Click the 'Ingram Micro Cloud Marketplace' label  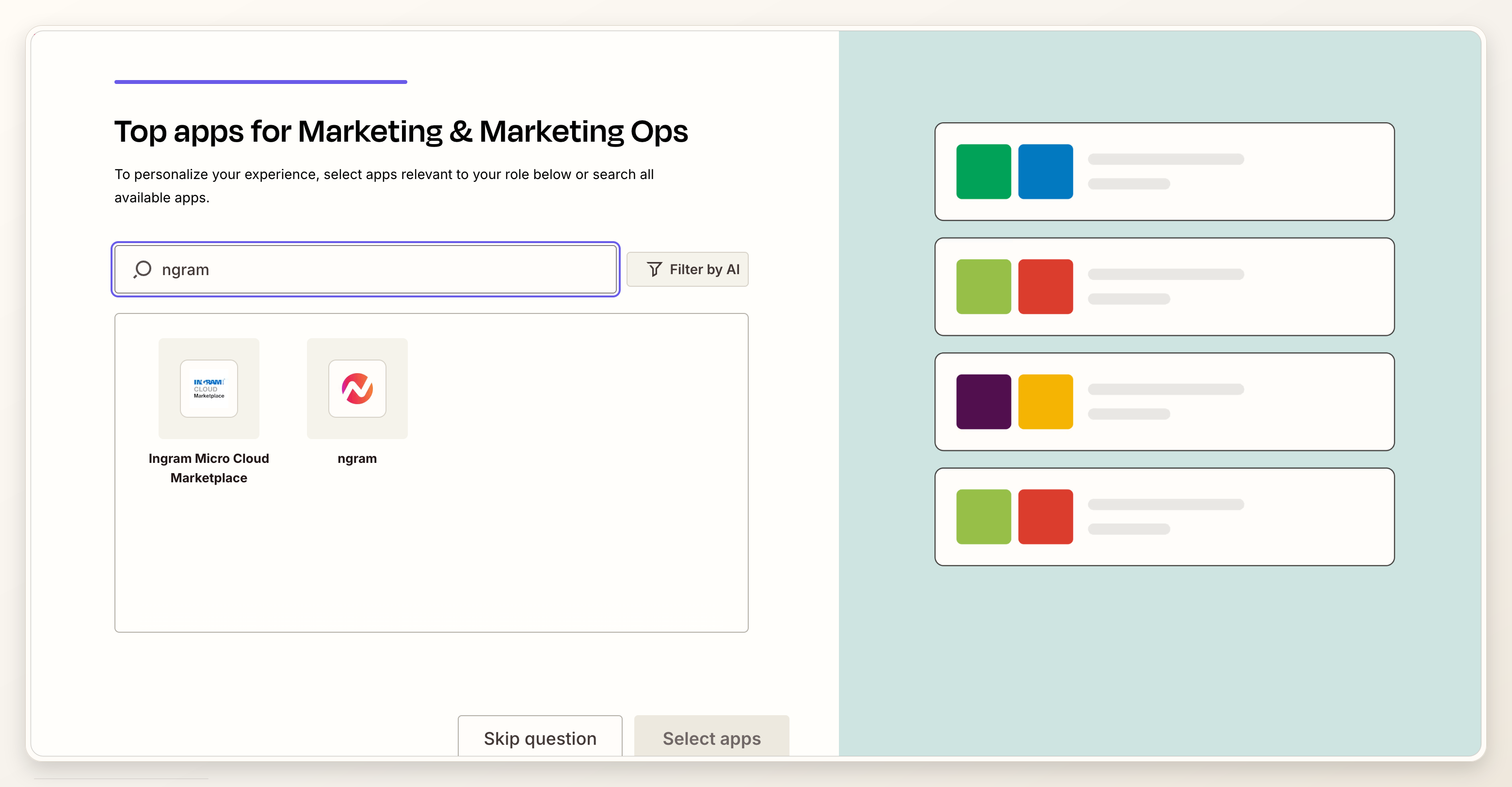coord(209,468)
